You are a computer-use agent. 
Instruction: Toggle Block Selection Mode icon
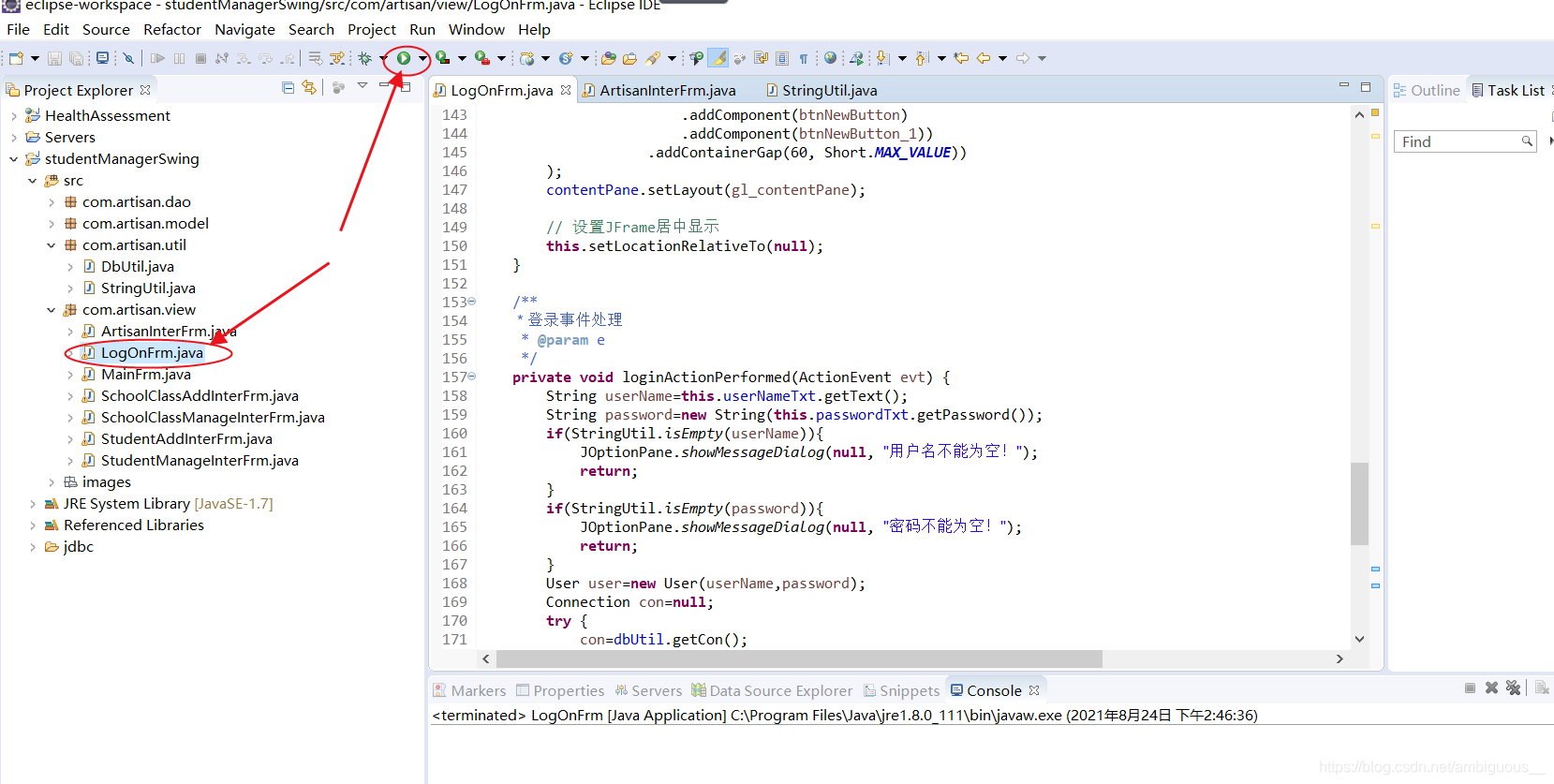pos(781,58)
